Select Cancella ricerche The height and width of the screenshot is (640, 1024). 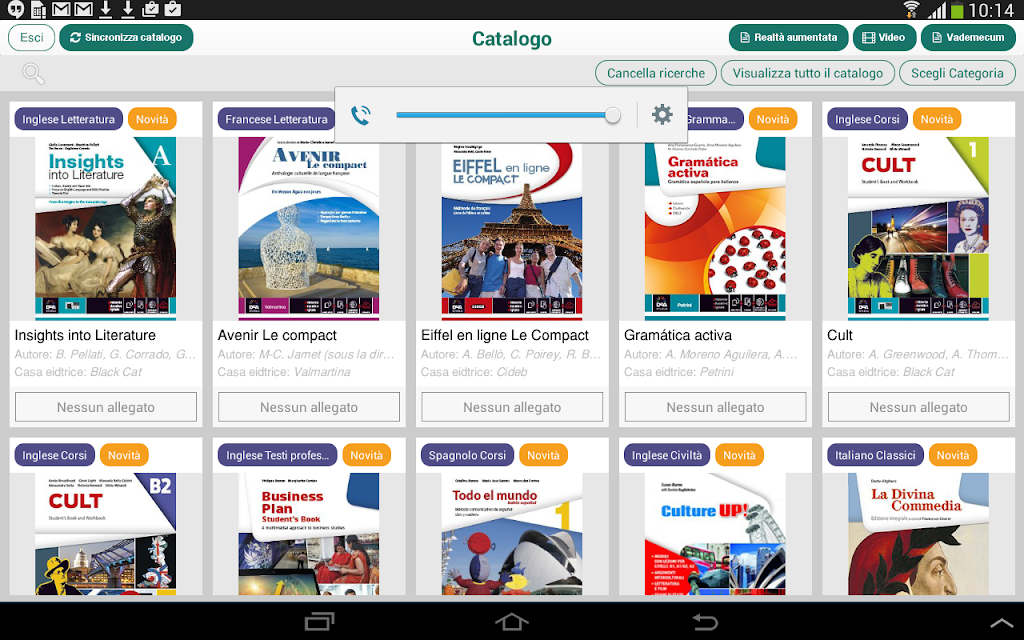point(656,73)
